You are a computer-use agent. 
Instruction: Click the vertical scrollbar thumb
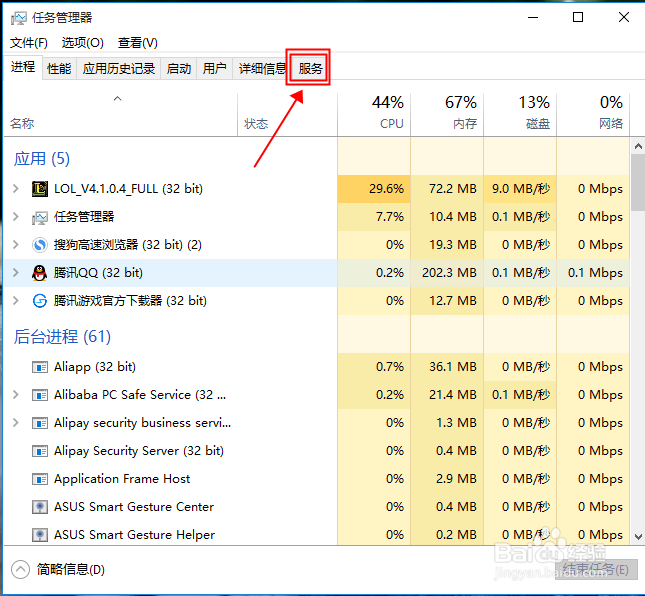tap(638, 183)
